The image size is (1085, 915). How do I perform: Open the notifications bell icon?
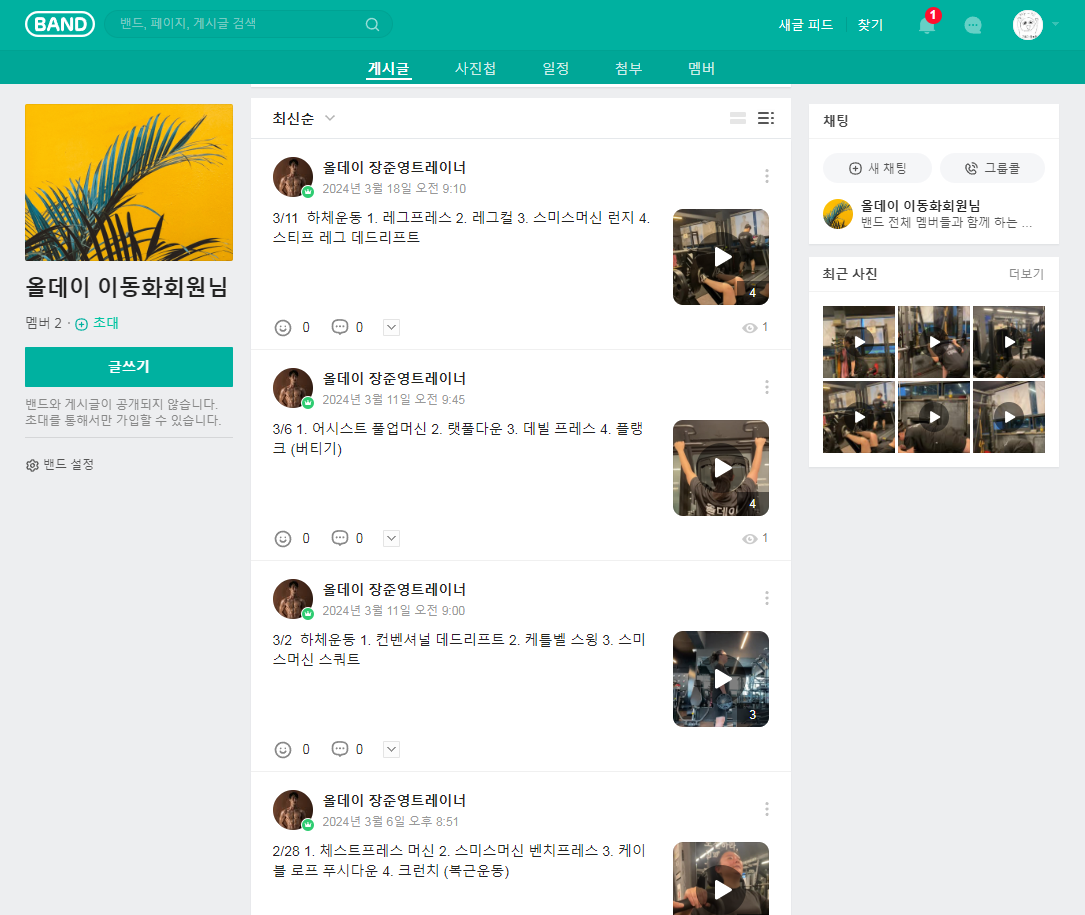click(927, 26)
